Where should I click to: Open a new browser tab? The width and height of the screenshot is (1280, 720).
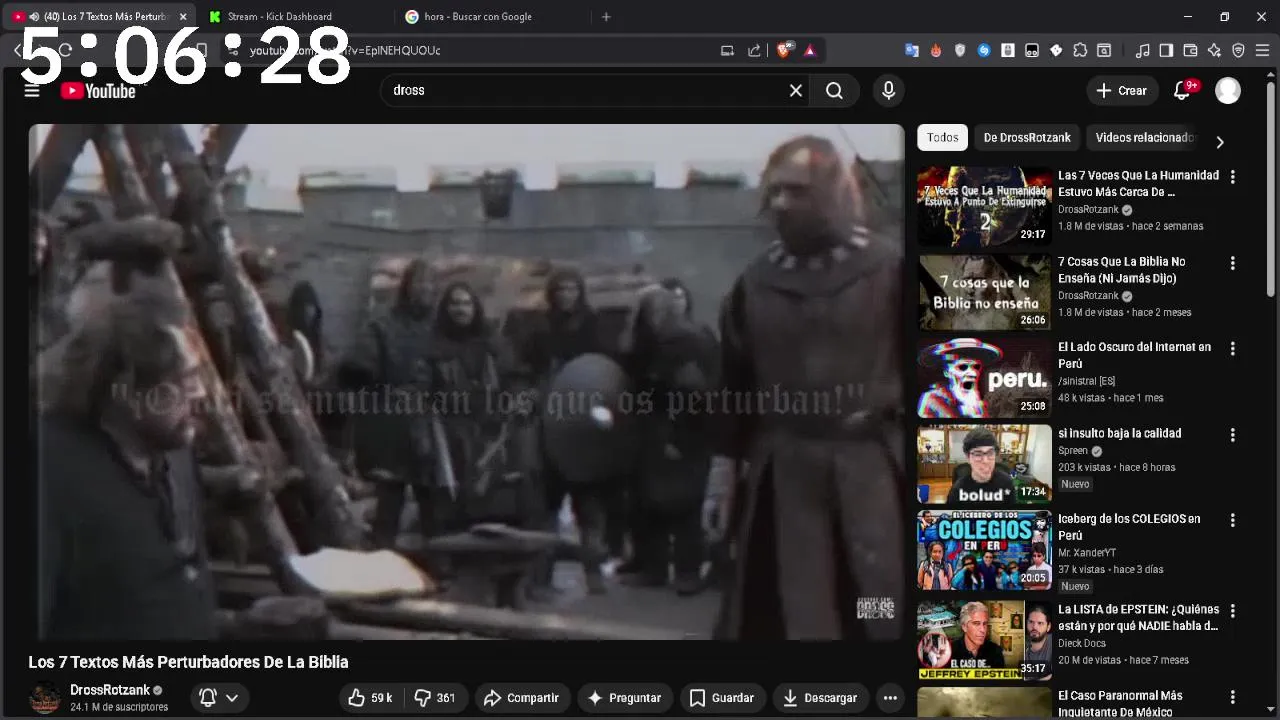[606, 17]
